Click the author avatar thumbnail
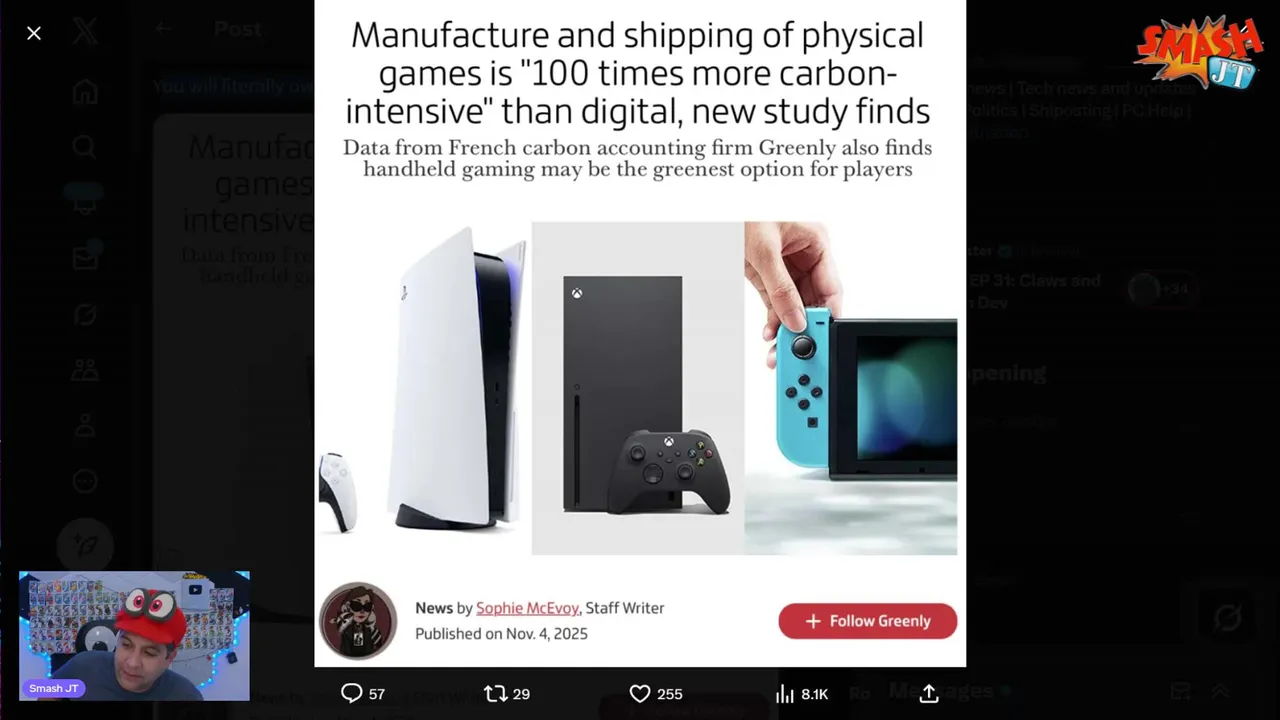This screenshot has width=1280, height=720. point(358,621)
